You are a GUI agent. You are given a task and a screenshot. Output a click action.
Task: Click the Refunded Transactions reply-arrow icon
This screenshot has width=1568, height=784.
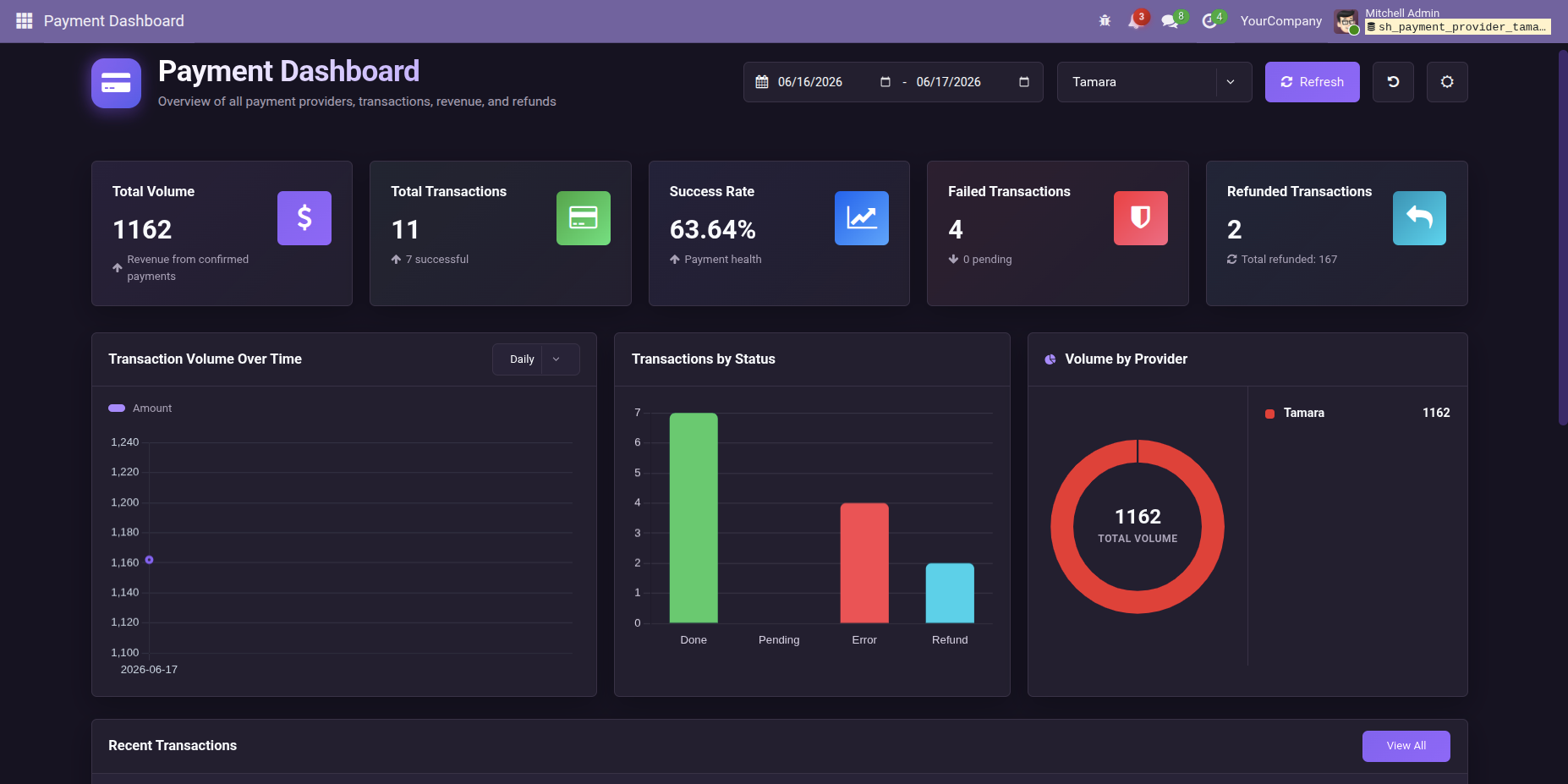tap(1419, 218)
